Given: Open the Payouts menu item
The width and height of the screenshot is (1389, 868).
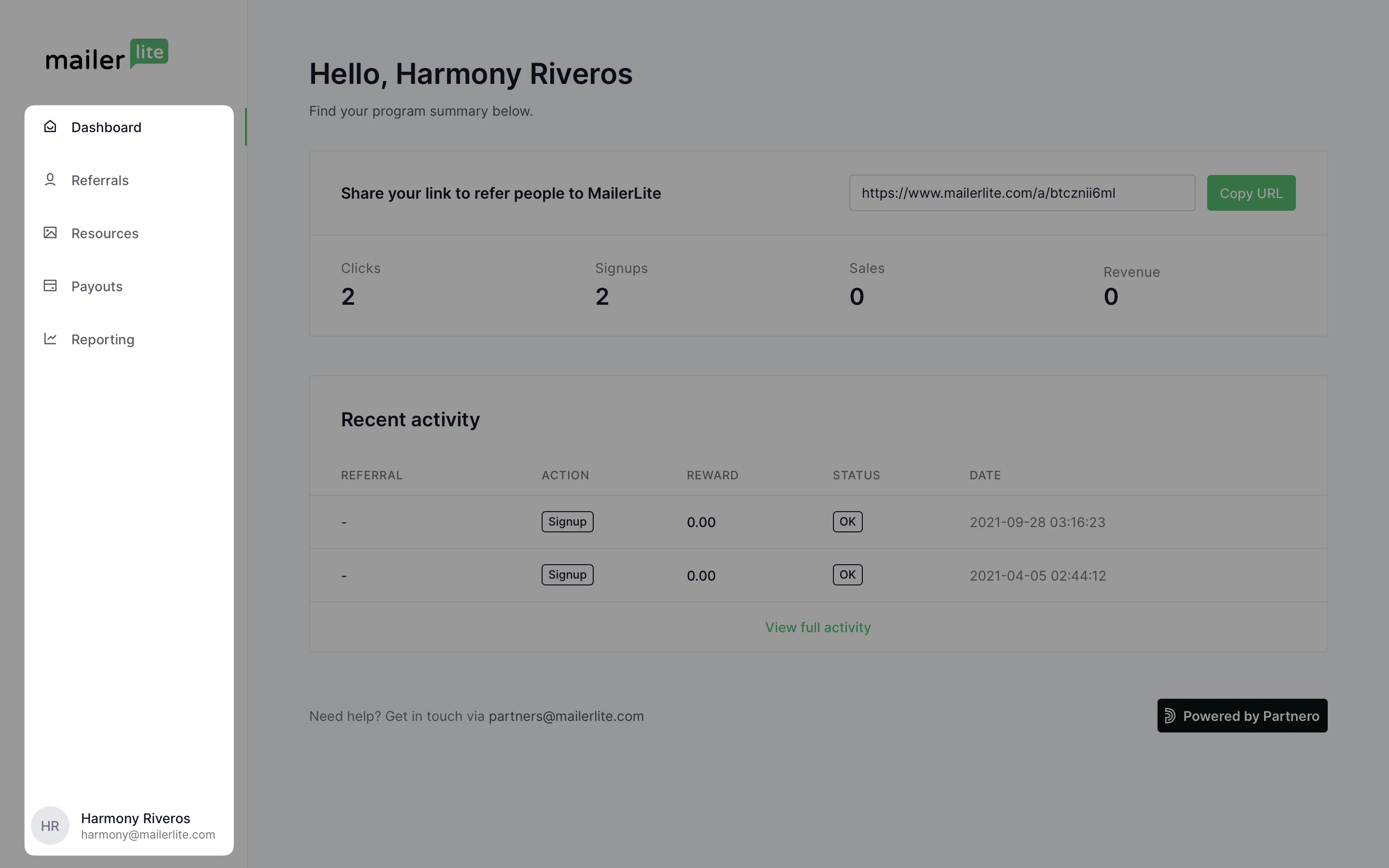Looking at the screenshot, I should [97, 286].
